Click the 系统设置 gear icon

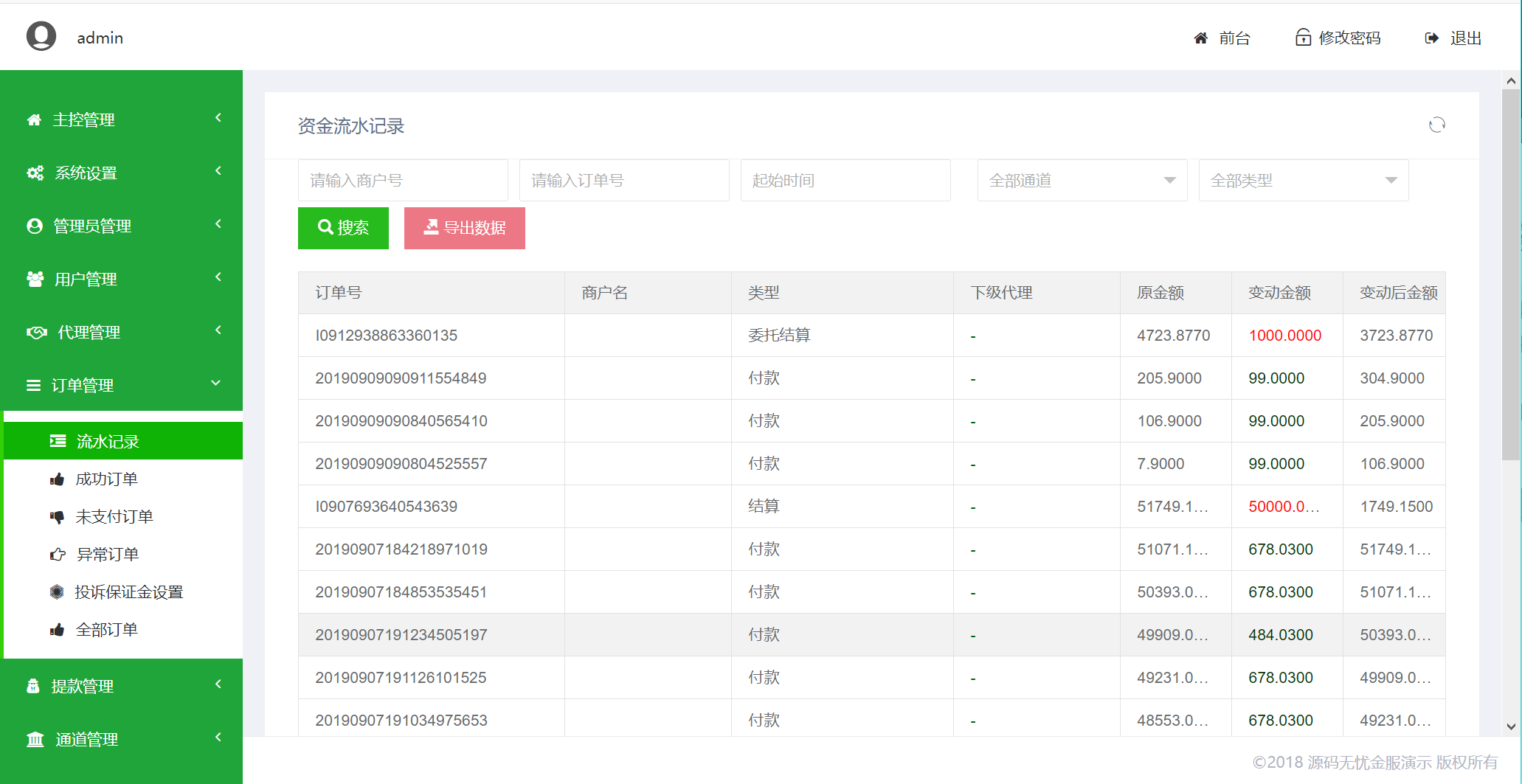tap(34, 171)
